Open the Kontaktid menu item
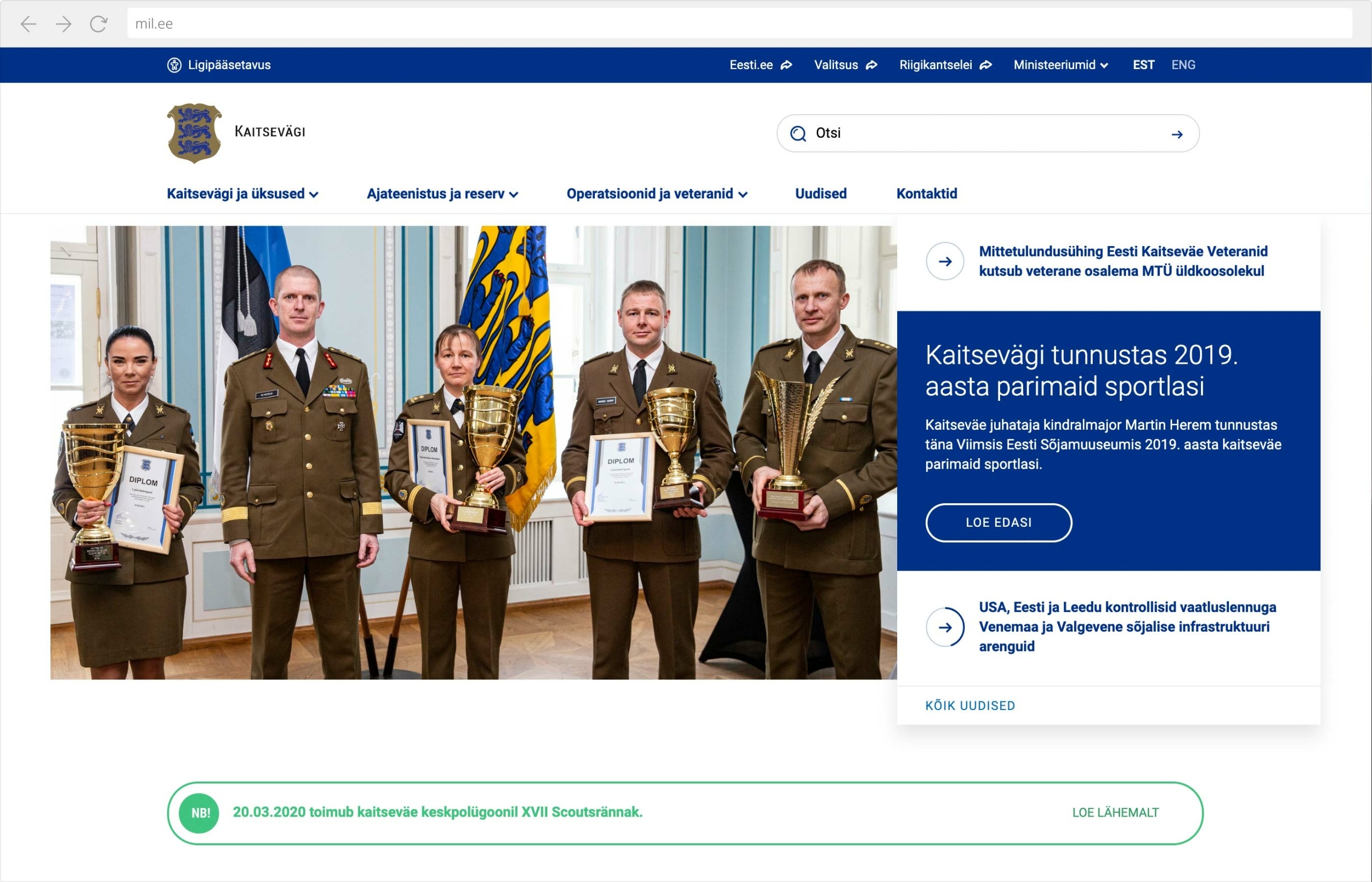 926,193
